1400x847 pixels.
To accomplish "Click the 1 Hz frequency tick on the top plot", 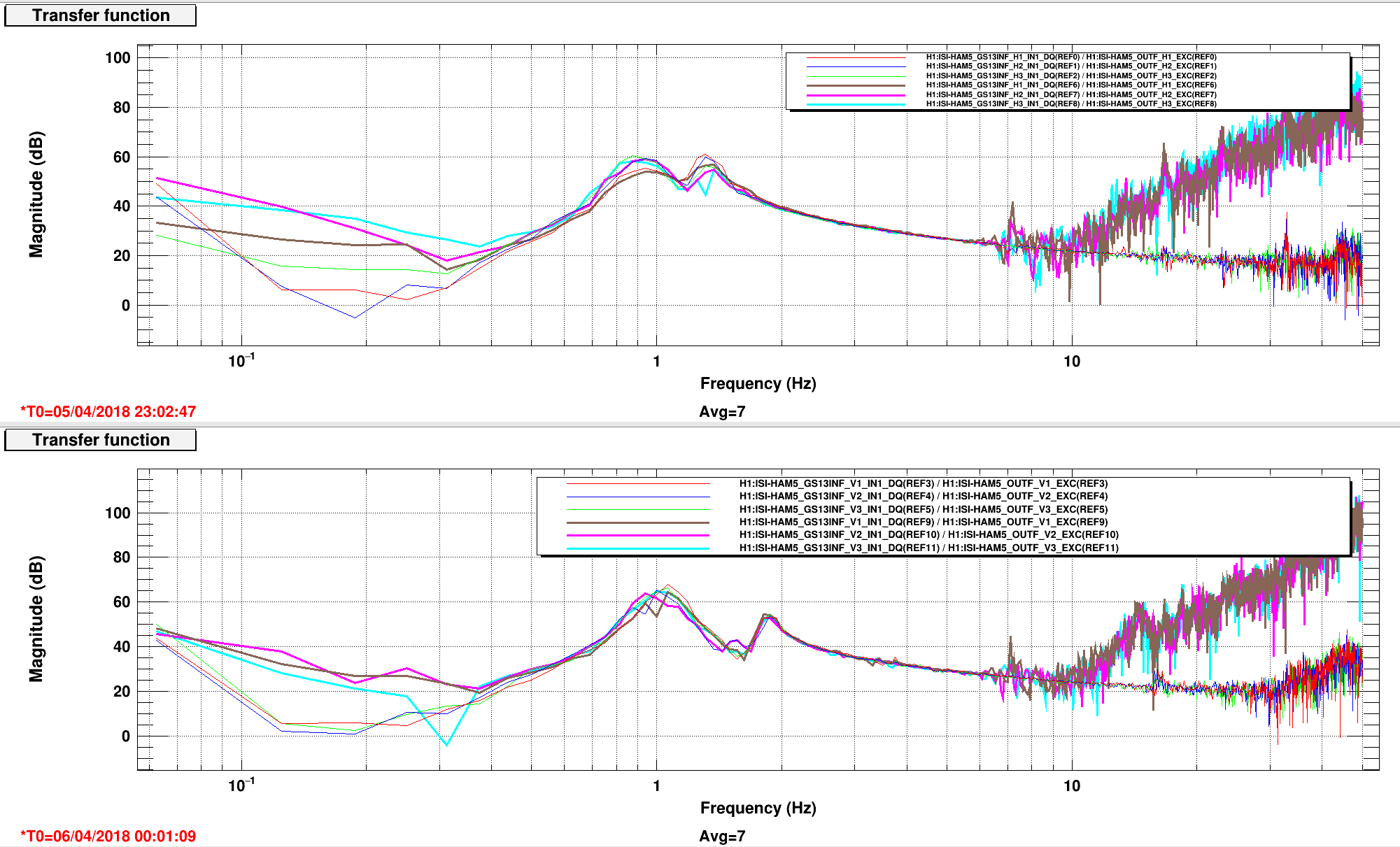I will pos(656,362).
